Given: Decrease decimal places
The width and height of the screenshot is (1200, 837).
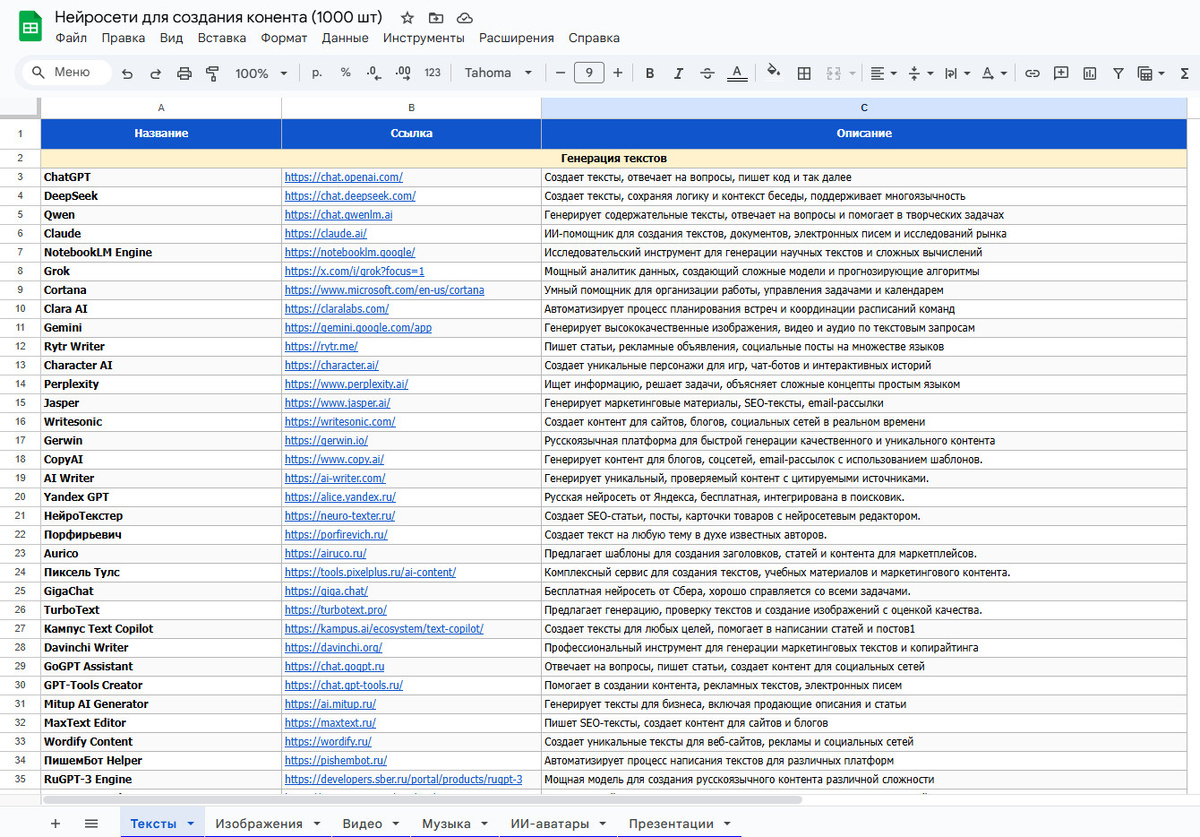Looking at the screenshot, I should pyautogui.click(x=374, y=73).
